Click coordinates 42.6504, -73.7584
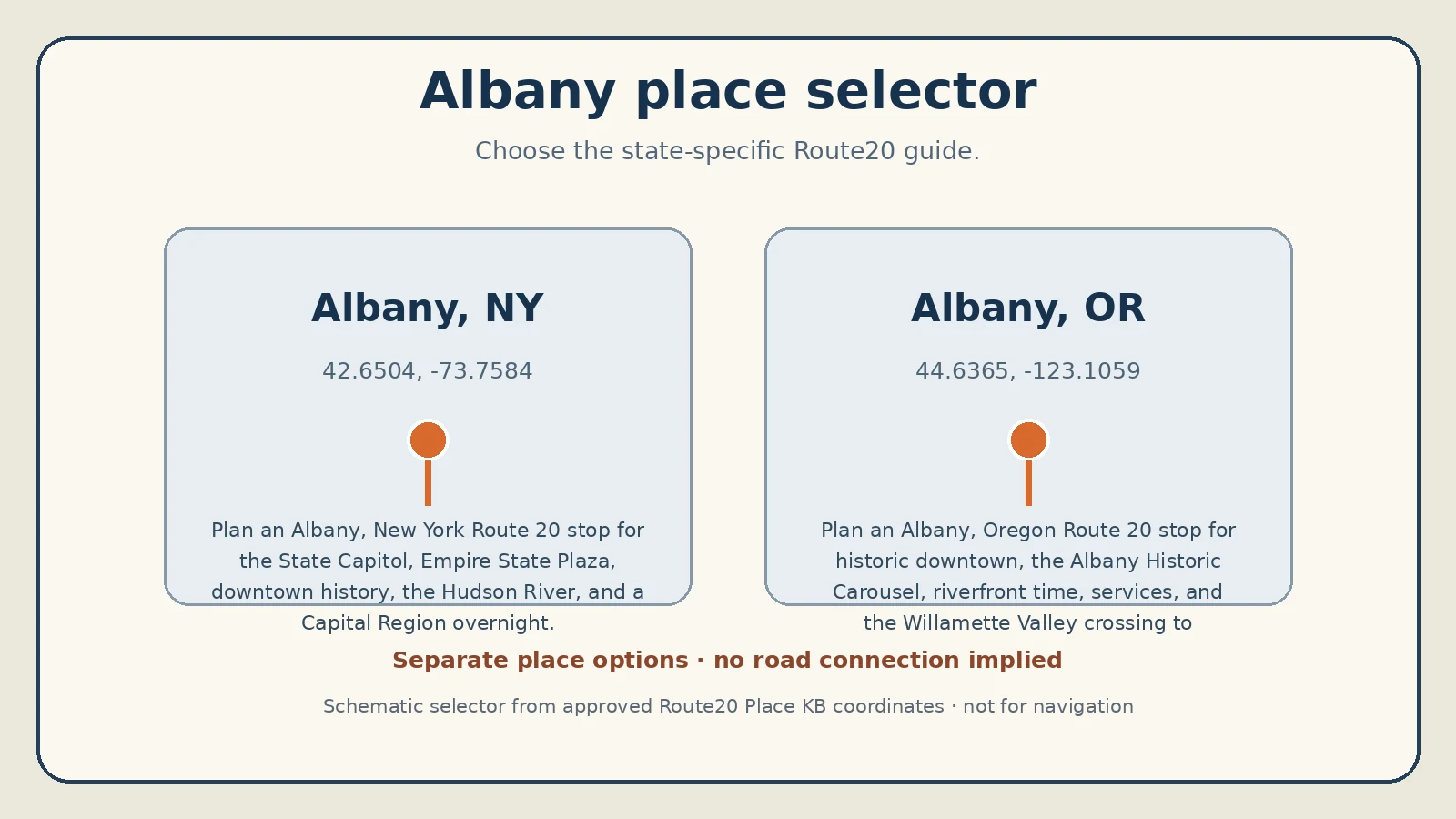The image size is (1456, 819). [428, 371]
